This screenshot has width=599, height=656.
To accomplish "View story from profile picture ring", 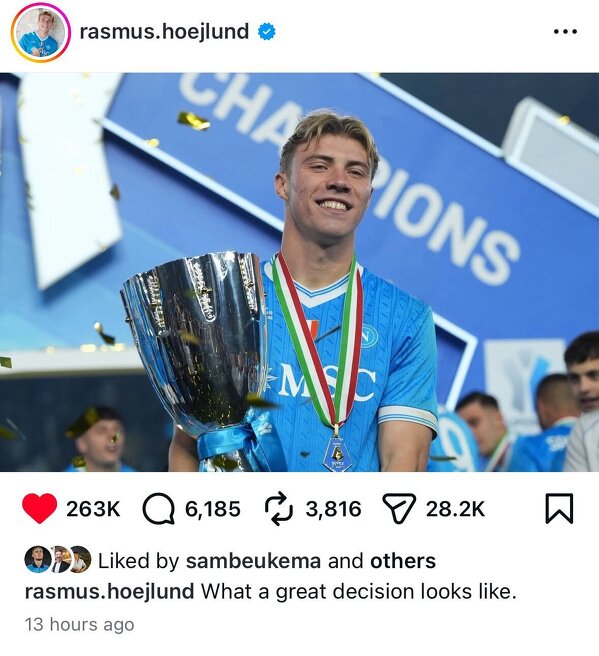I will (41, 32).
